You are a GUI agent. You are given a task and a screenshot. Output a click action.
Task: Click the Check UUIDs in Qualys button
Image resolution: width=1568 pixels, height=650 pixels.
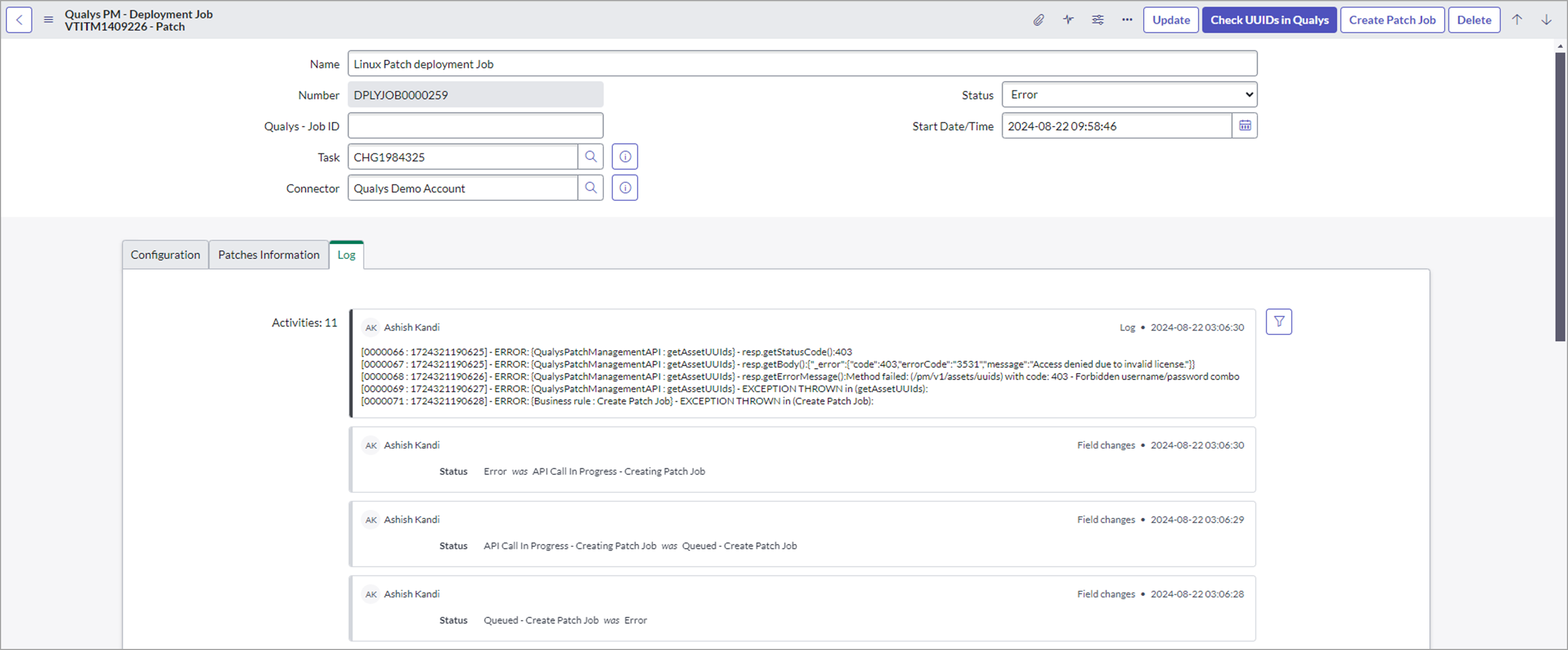1269,20
